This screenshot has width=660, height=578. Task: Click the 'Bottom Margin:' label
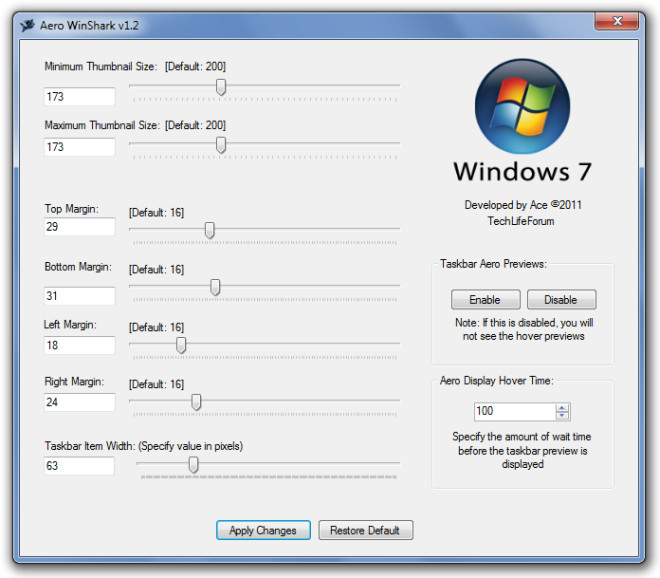pyautogui.click(x=78, y=267)
